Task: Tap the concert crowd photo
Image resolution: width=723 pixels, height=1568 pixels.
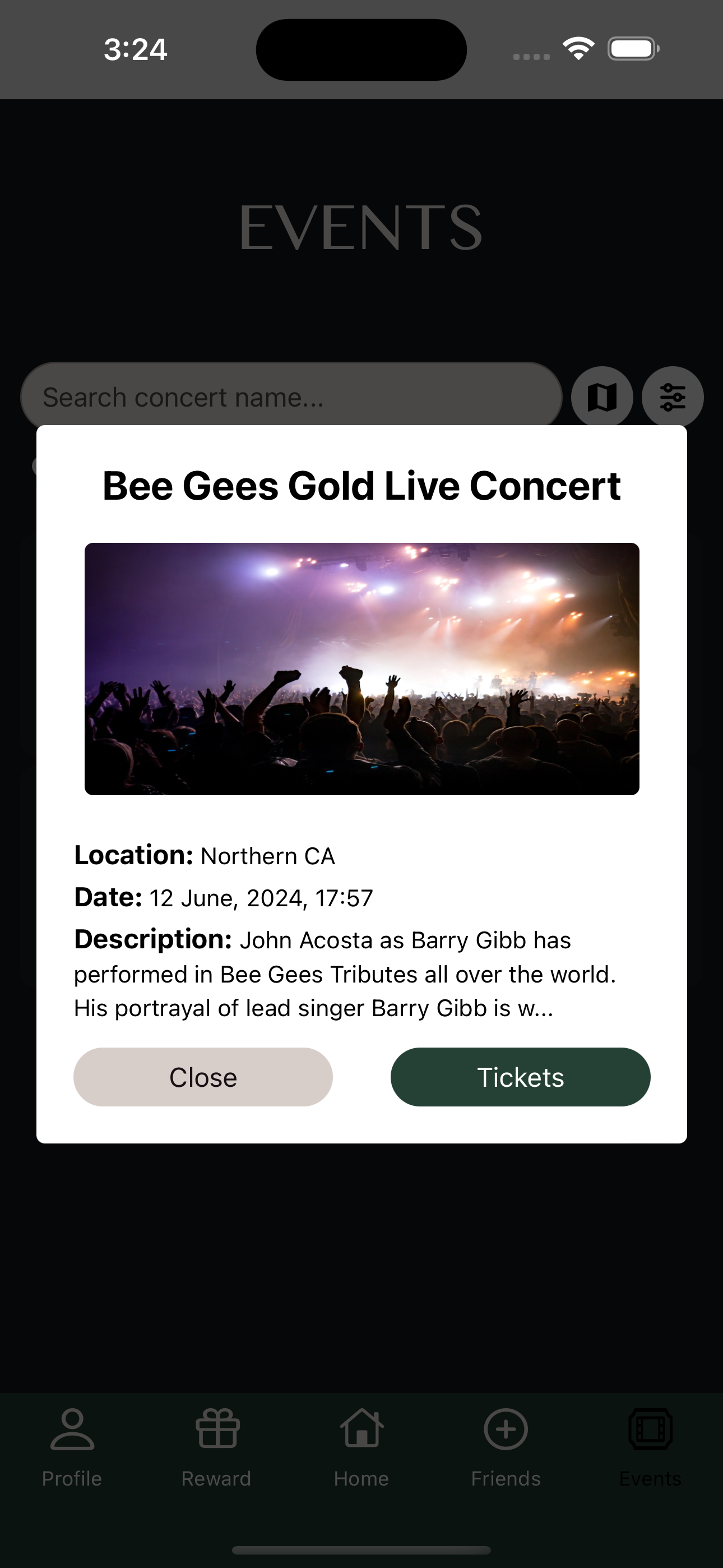Action: (x=361, y=668)
